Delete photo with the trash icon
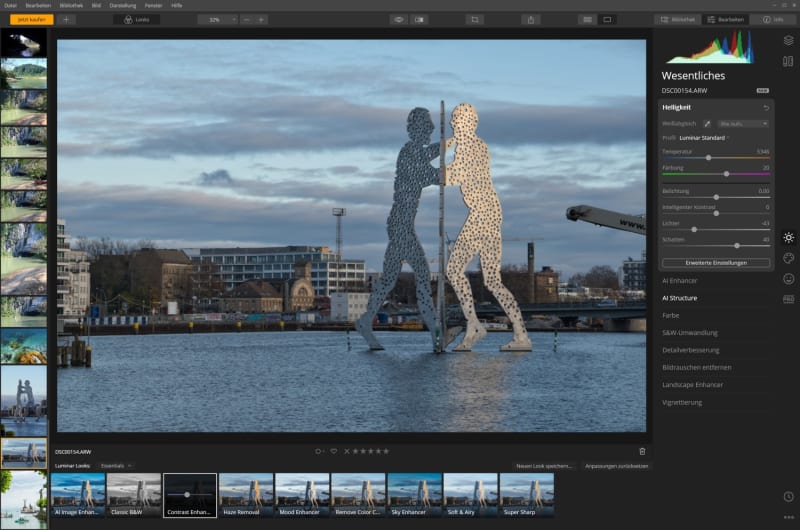The height and width of the screenshot is (530, 800). coord(642,451)
